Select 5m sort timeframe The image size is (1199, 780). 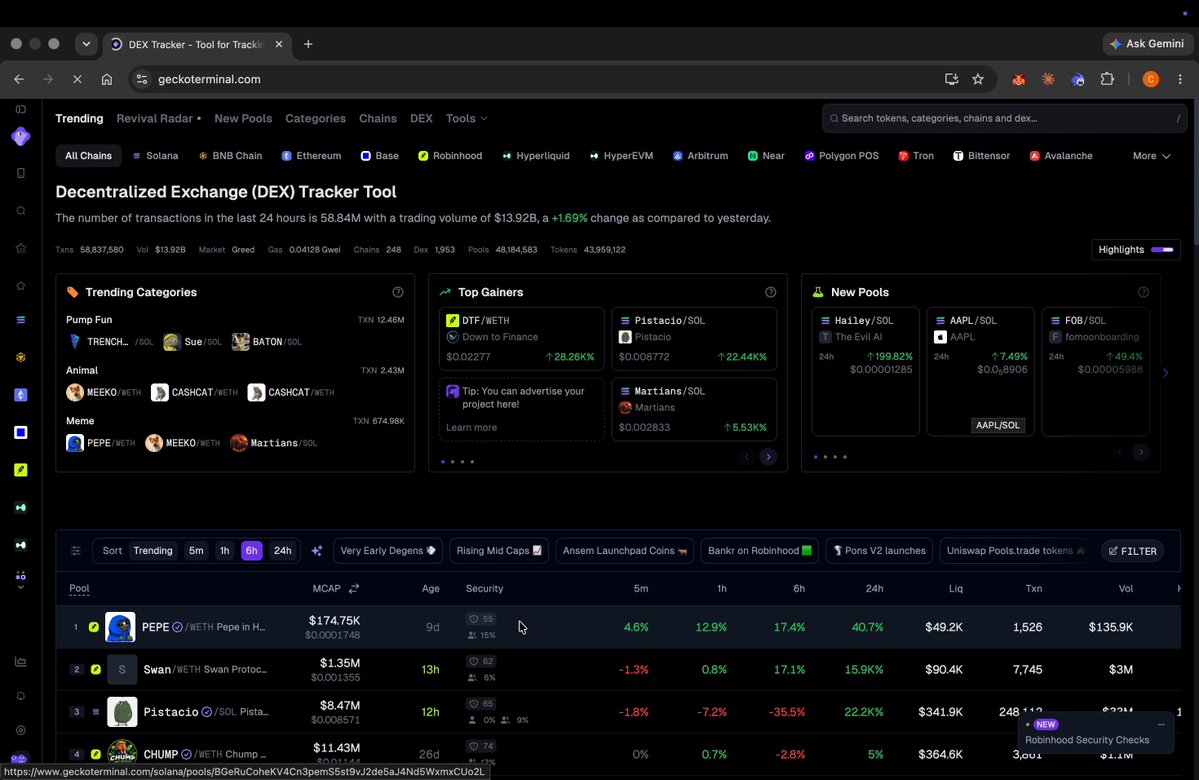tap(197, 551)
